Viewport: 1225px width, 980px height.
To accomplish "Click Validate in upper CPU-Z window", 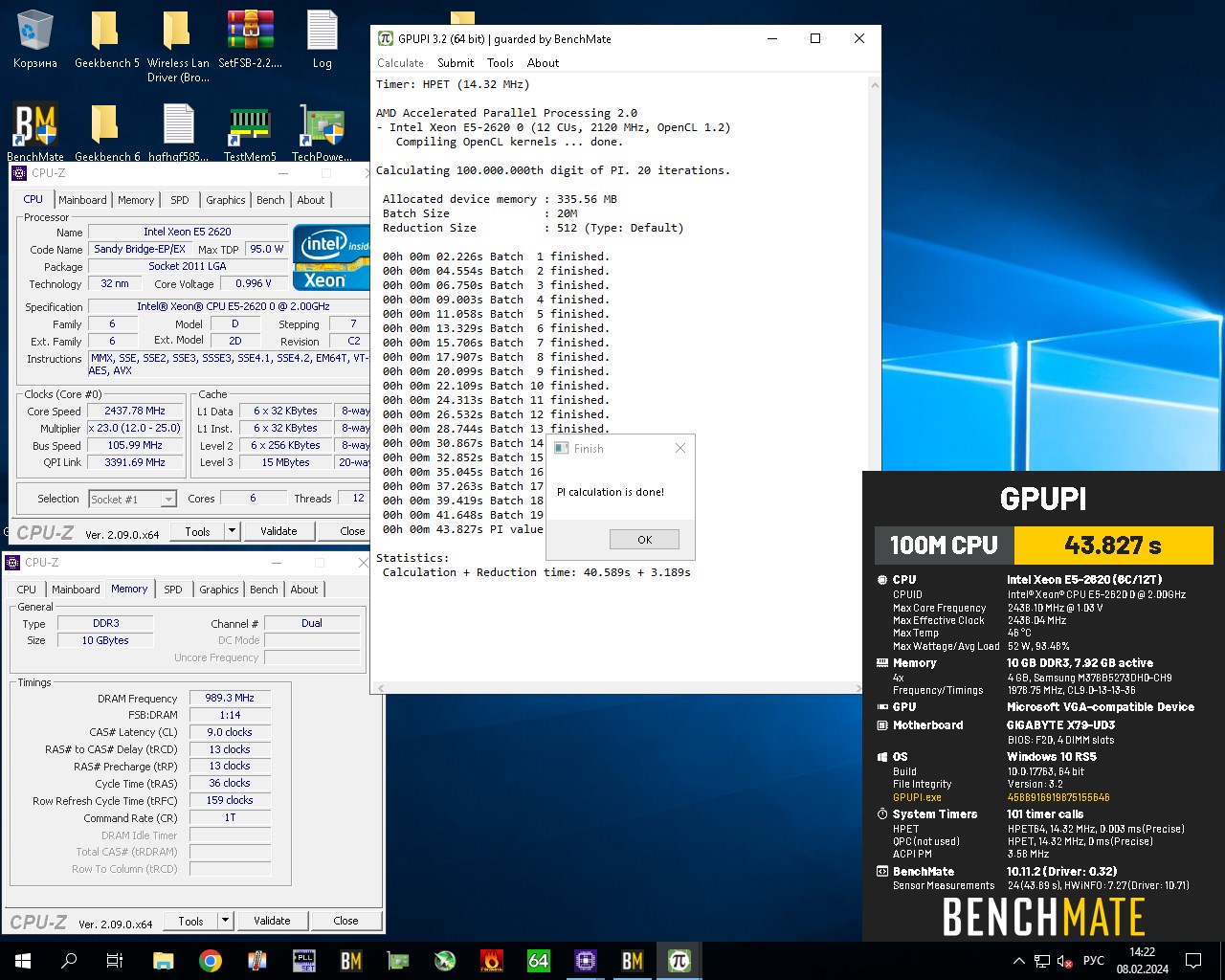I will tap(278, 531).
